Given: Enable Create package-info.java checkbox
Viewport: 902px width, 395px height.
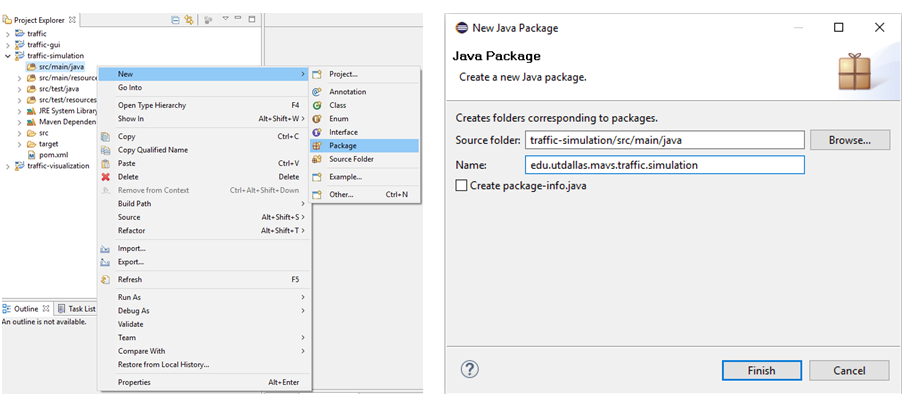Looking at the screenshot, I should coord(461,186).
